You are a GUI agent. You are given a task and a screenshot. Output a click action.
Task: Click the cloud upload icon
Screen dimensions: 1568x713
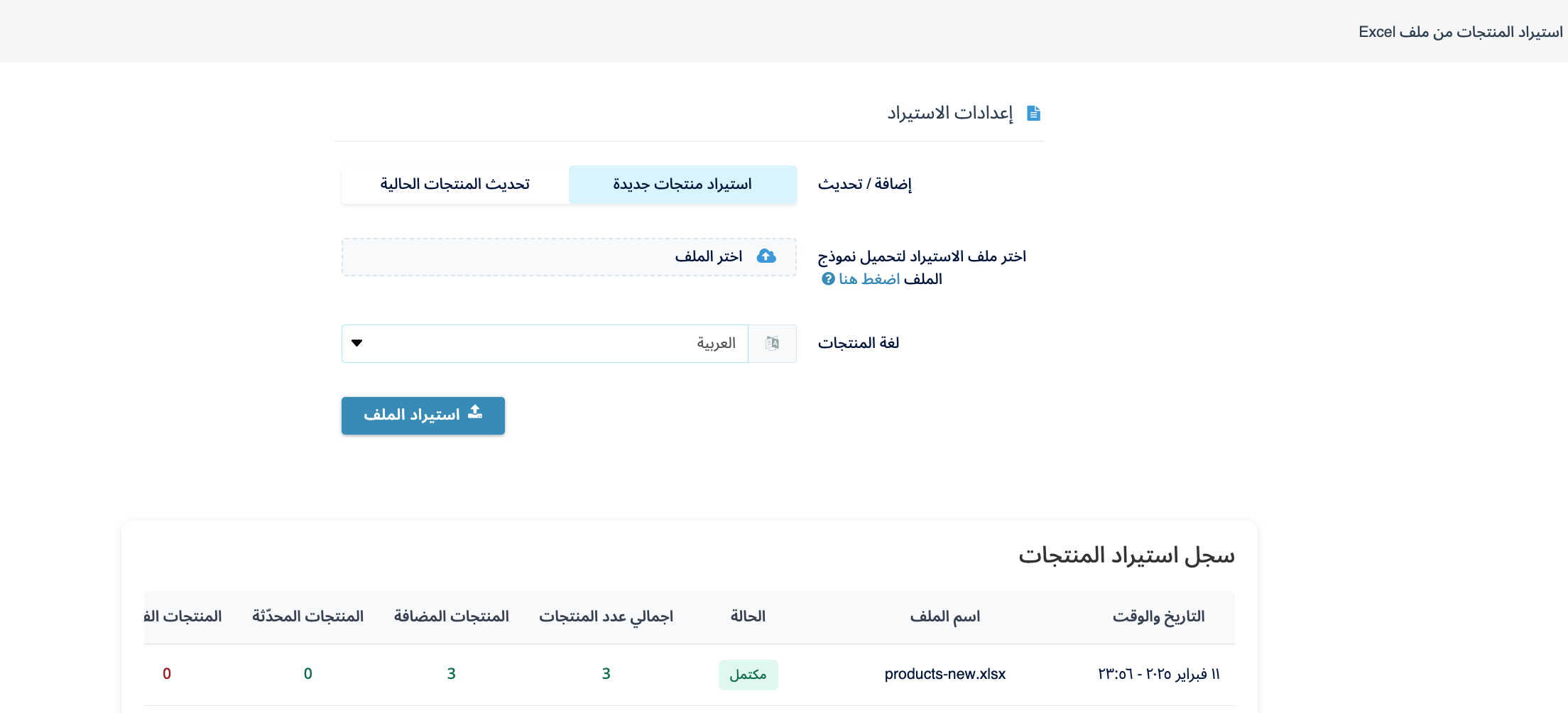point(766,256)
